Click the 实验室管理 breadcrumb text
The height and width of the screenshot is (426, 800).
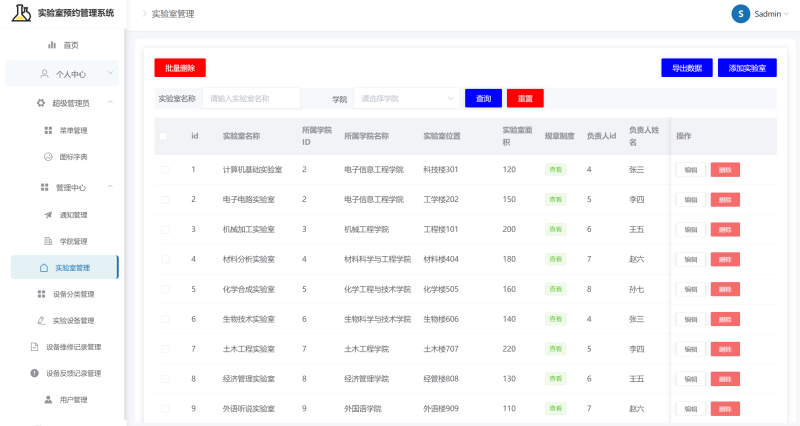[x=173, y=14]
